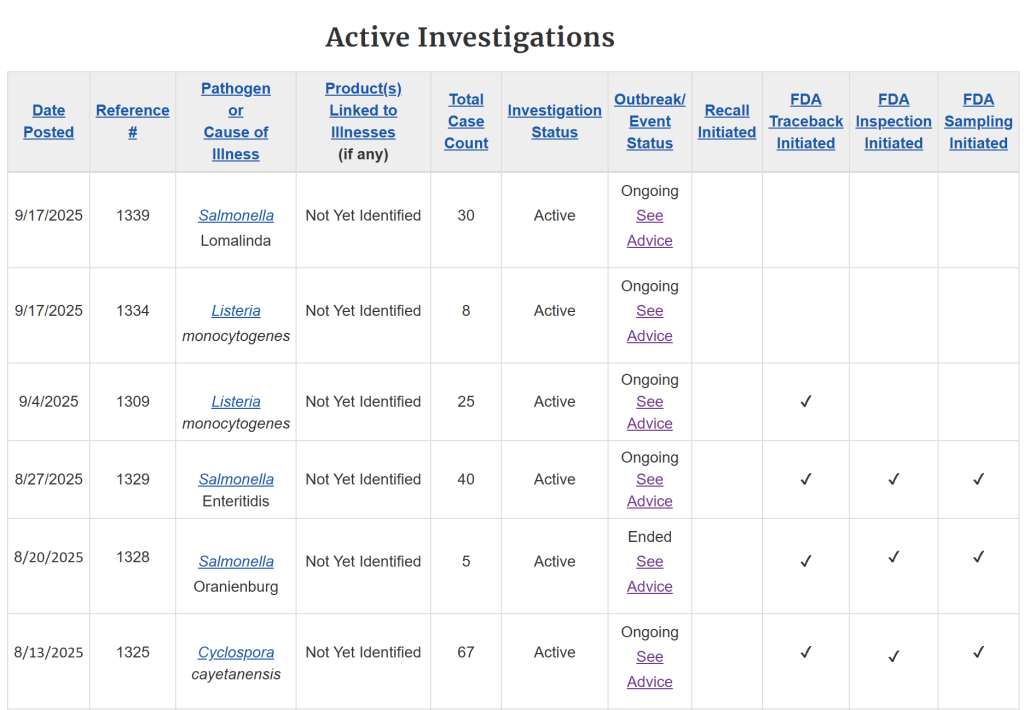Click the Reference # column header
Image resolution: width=1024 pixels, height=710 pixels.
click(x=132, y=121)
